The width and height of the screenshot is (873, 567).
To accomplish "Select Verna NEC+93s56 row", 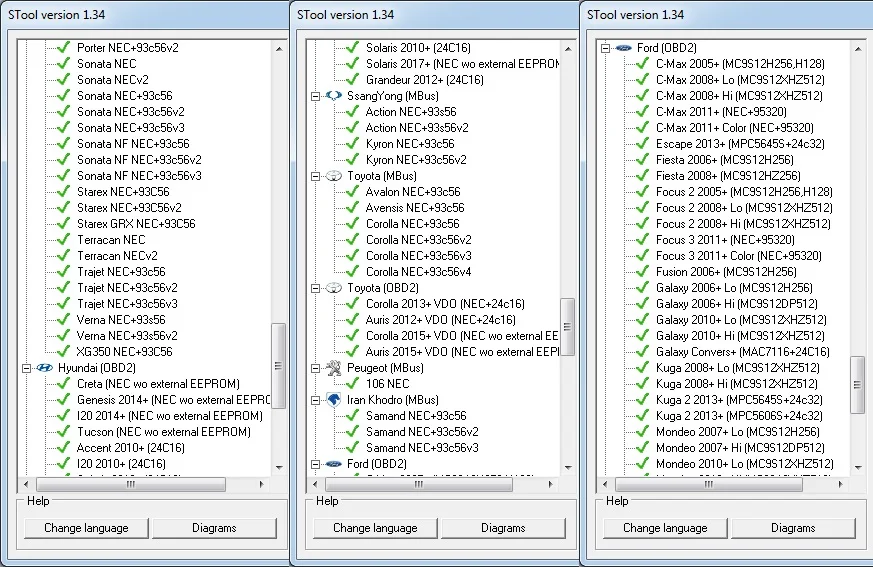I will 121,320.
